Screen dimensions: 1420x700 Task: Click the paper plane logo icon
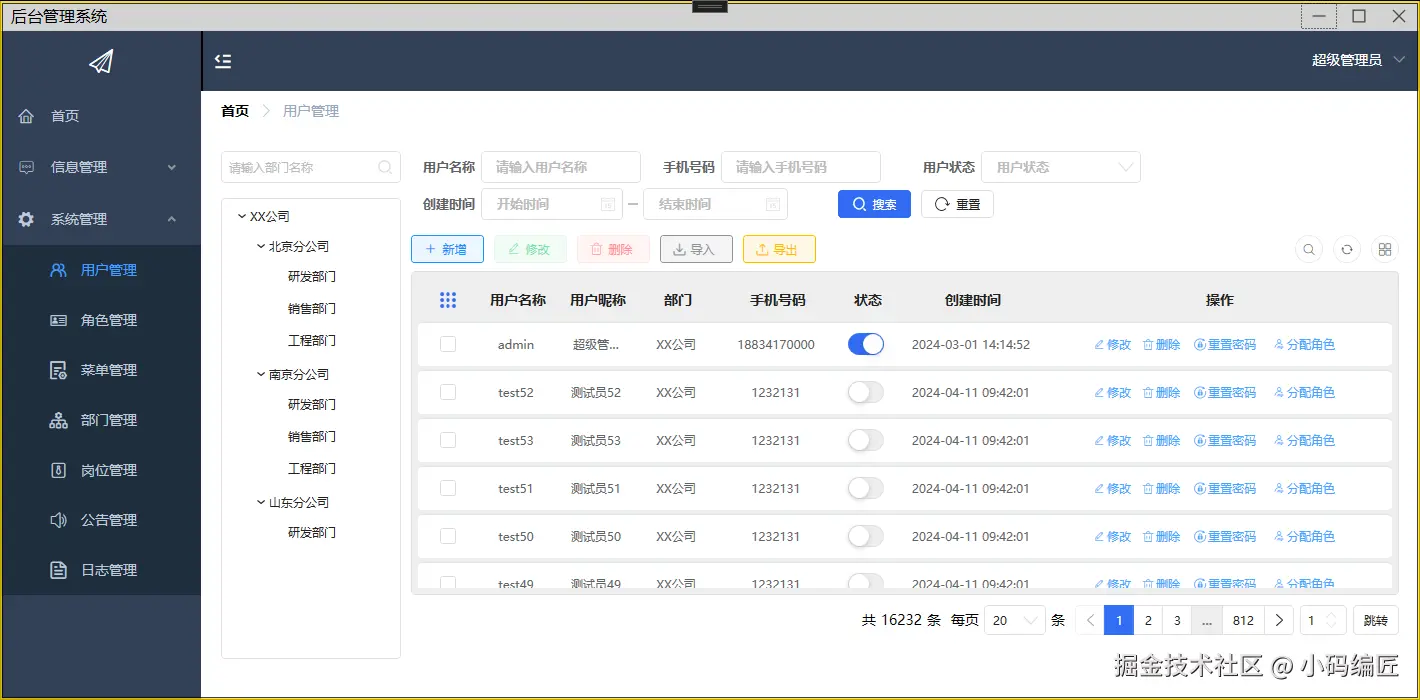pyautogui.click(x=101, y=62)
